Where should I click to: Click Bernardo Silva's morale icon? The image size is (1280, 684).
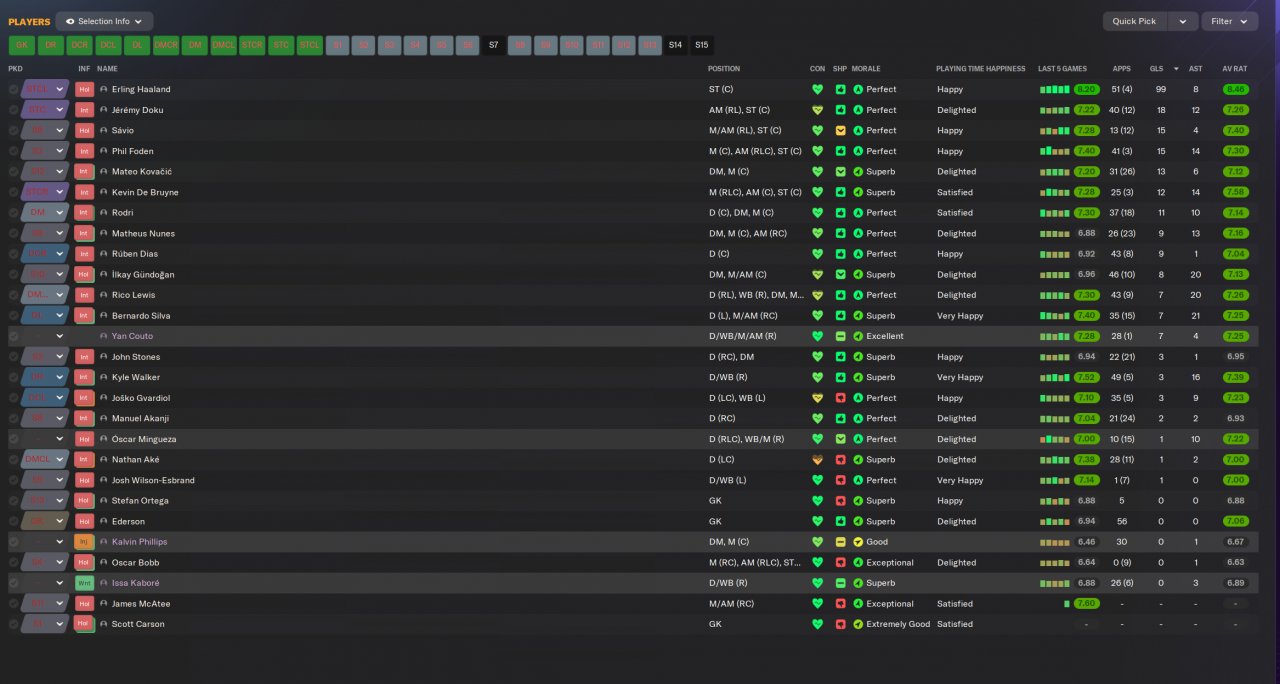[858, 316]
